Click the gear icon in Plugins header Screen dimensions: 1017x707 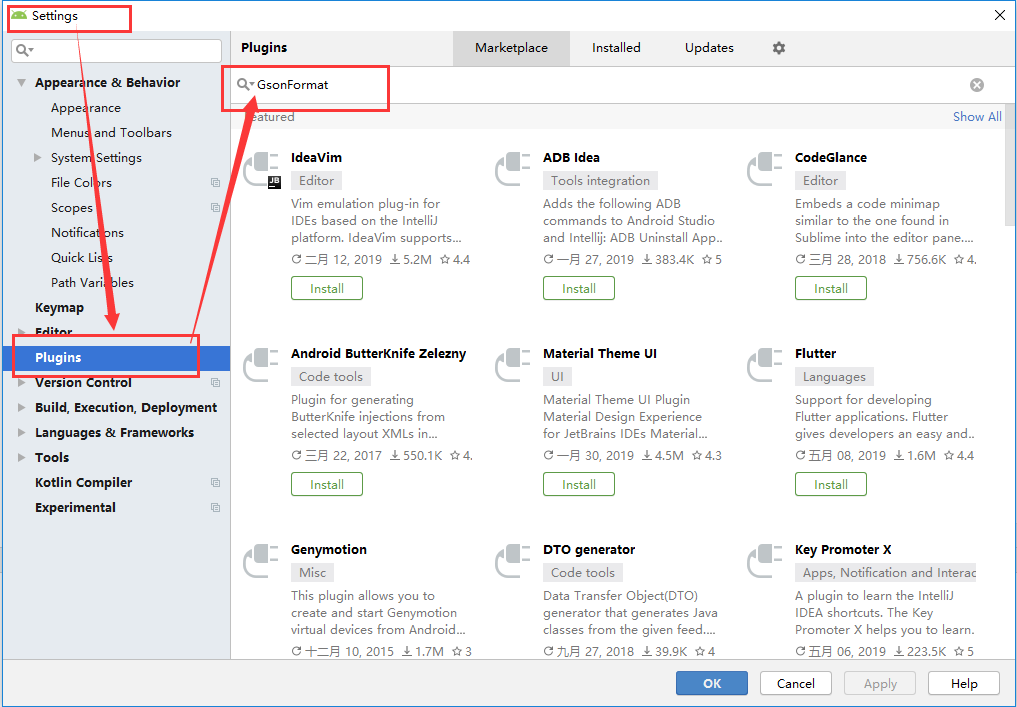(x=778, y=48)
